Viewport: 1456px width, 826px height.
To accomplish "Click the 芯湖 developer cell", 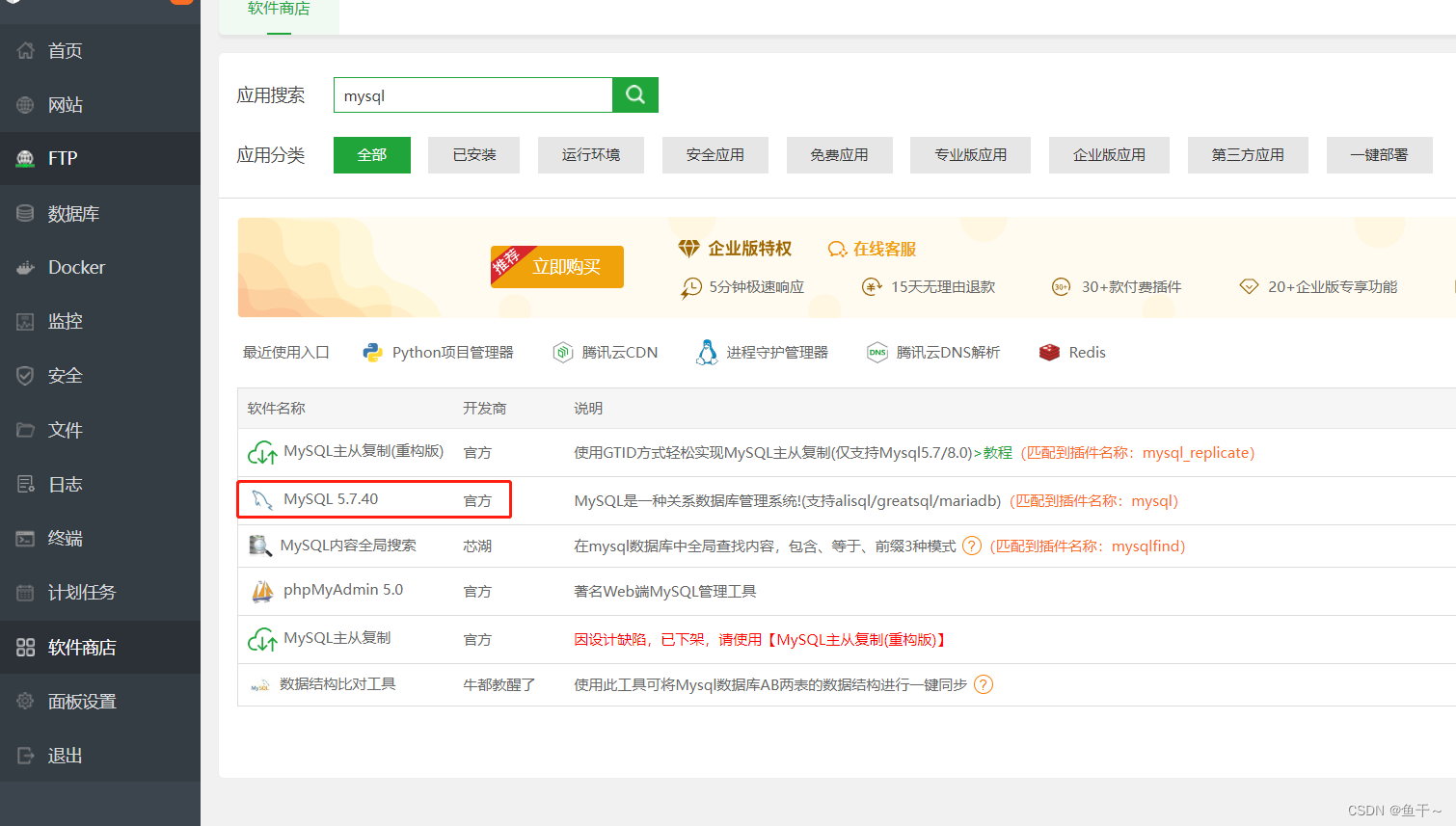I will tap(477, 546).
